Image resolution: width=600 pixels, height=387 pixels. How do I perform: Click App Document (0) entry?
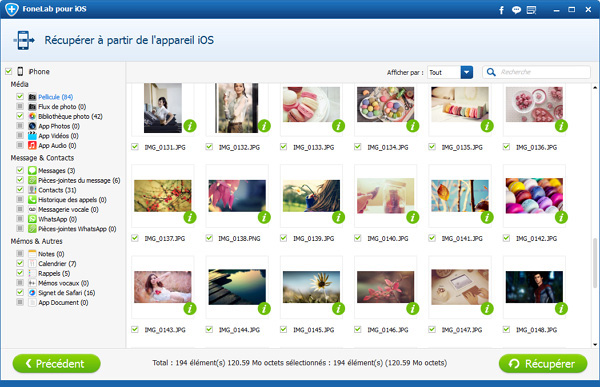coord(63,302)
